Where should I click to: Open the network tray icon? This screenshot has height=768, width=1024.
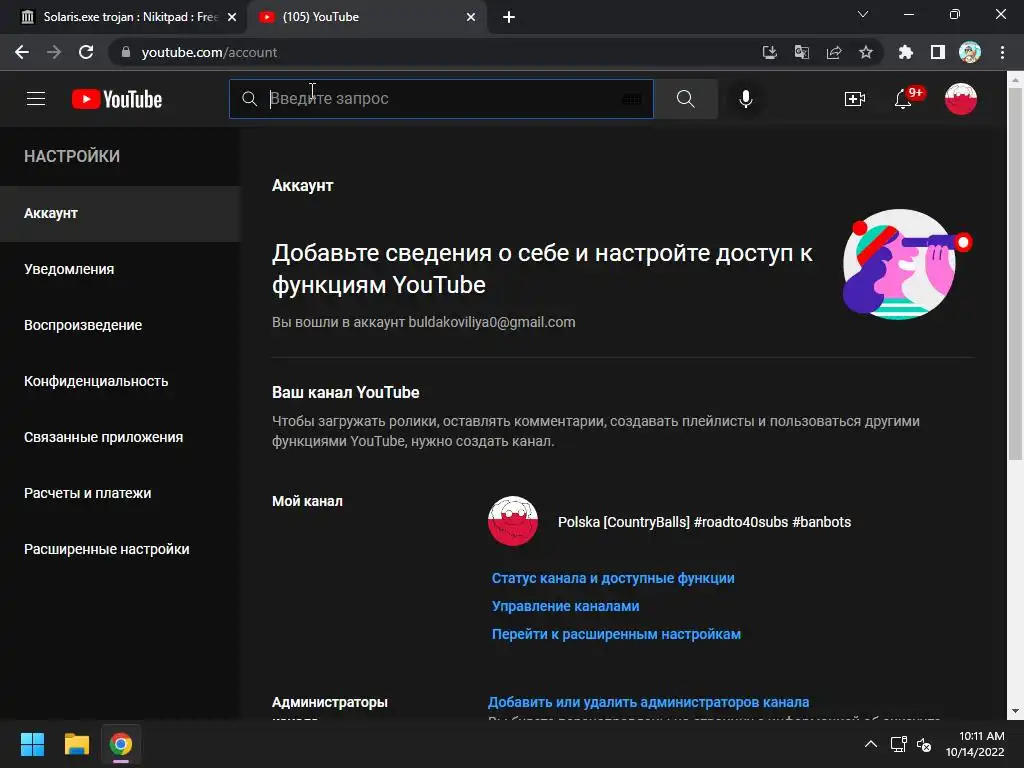click(x=899, y=744)
